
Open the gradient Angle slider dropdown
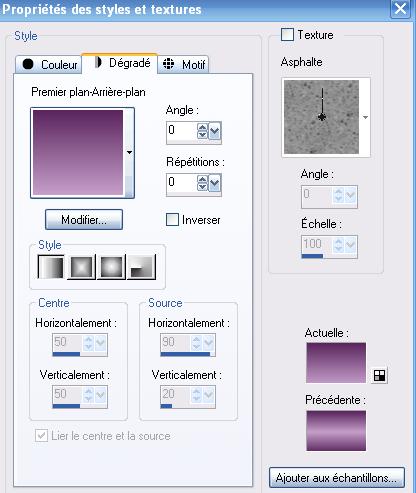(x=215, y=132)
